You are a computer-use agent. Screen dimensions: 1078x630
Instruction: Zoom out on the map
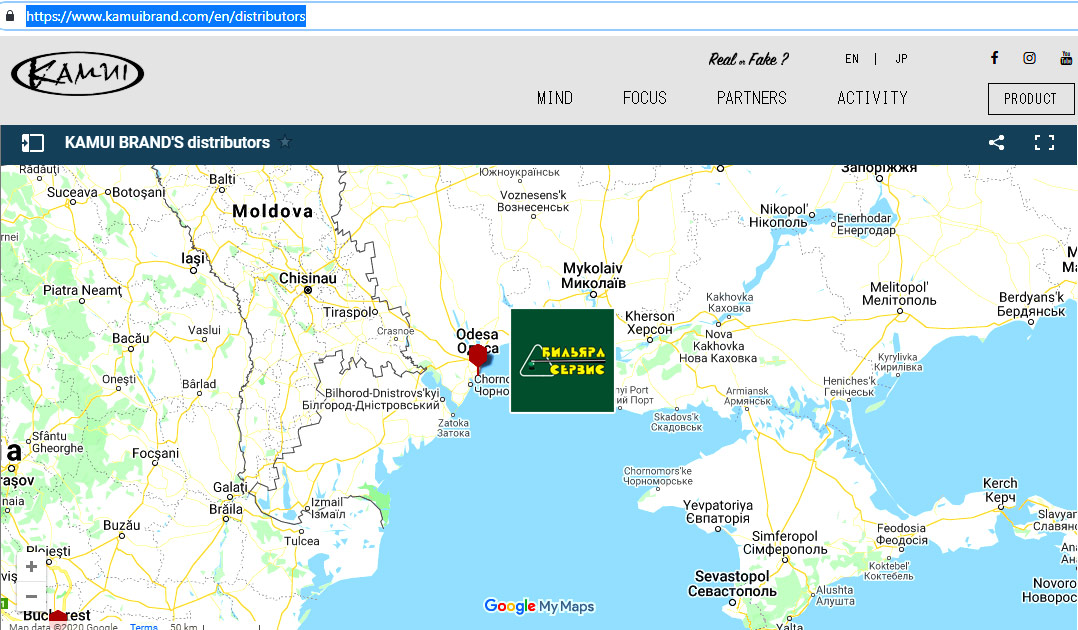(x=31, y=596)
